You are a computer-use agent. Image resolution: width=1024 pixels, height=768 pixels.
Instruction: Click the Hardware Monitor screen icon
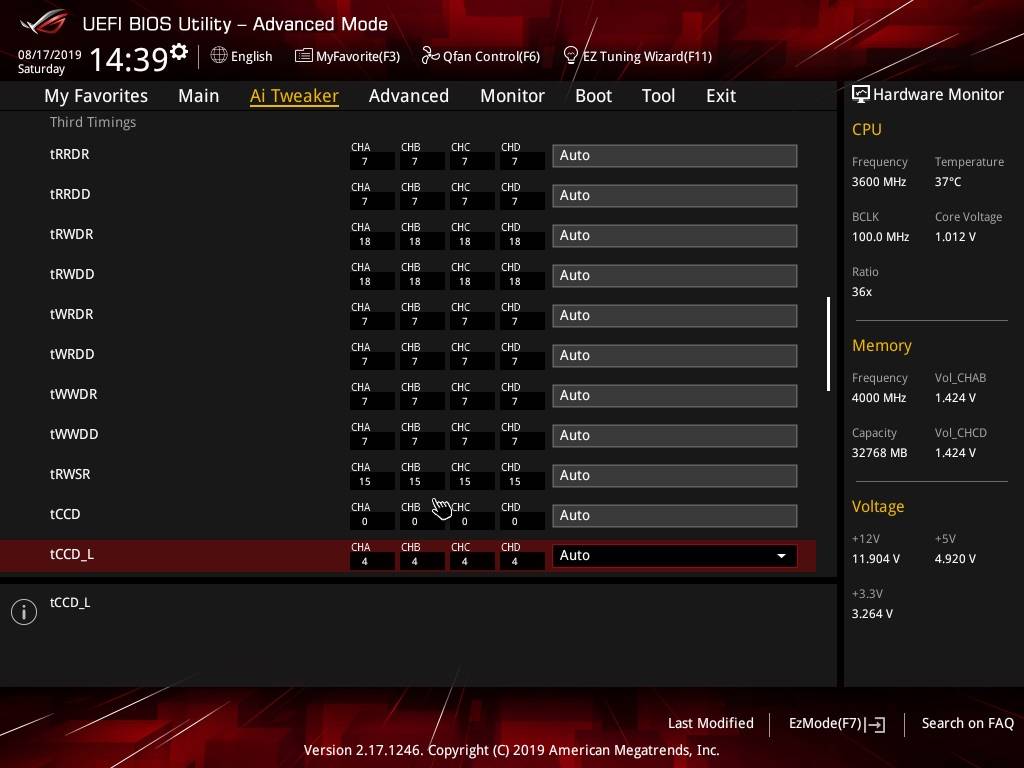861,94
